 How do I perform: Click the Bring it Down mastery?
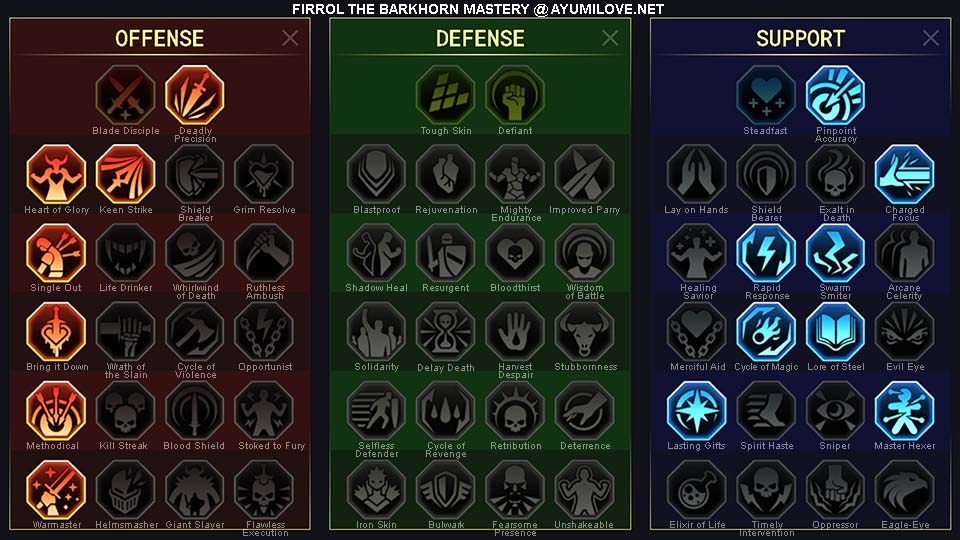click(x=56, y=332)
